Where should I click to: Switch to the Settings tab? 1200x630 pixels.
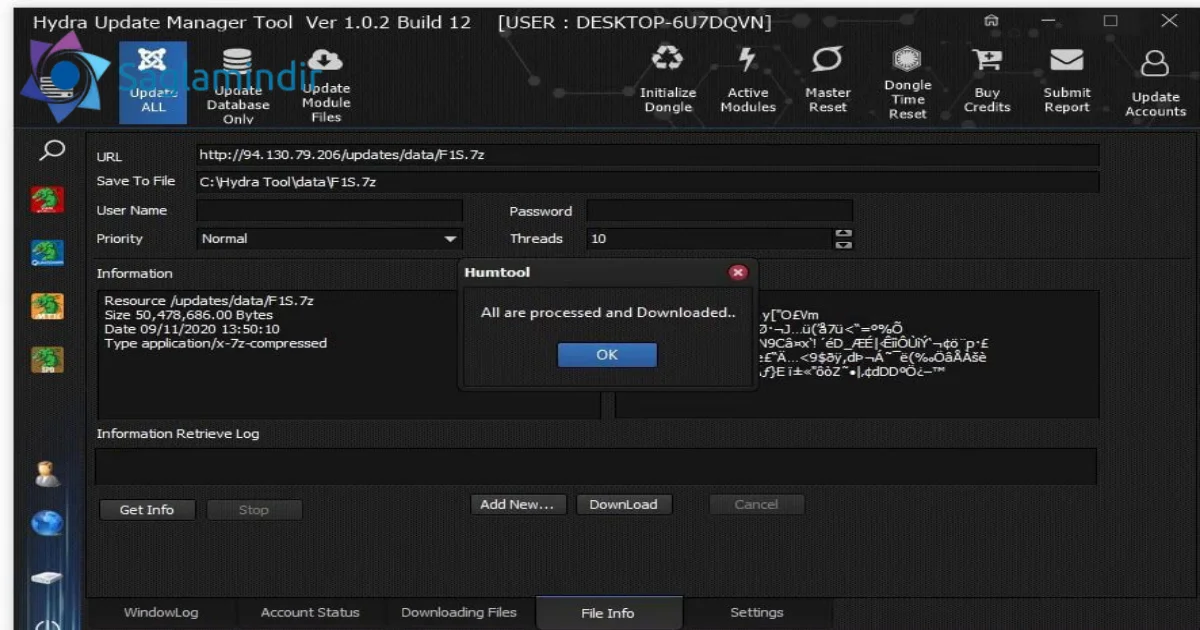757,613
